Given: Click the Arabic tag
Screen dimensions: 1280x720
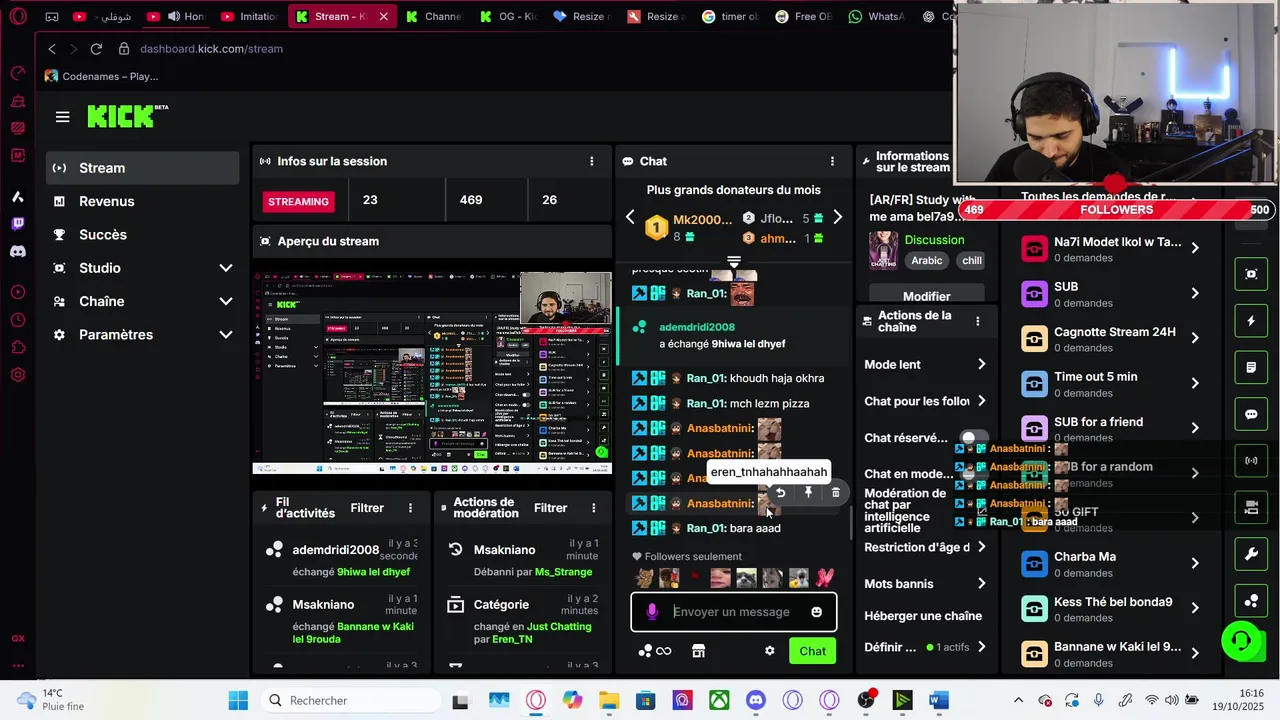Looking at the screenshot, I should point(926,260).
